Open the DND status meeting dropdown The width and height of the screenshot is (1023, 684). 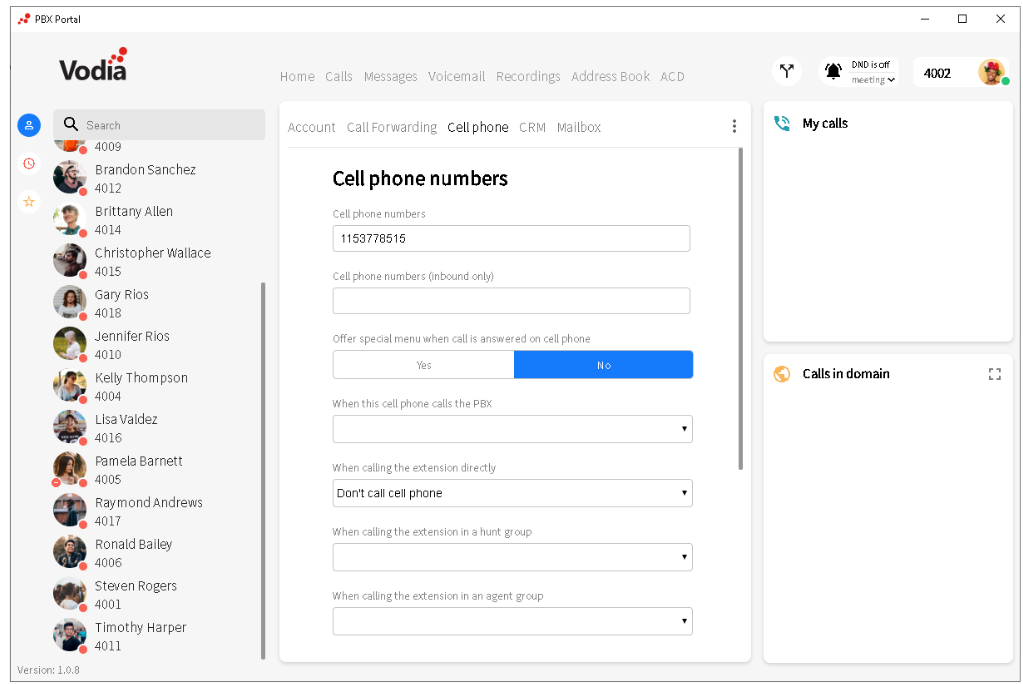pyautogui.click(x=873, y=80)
